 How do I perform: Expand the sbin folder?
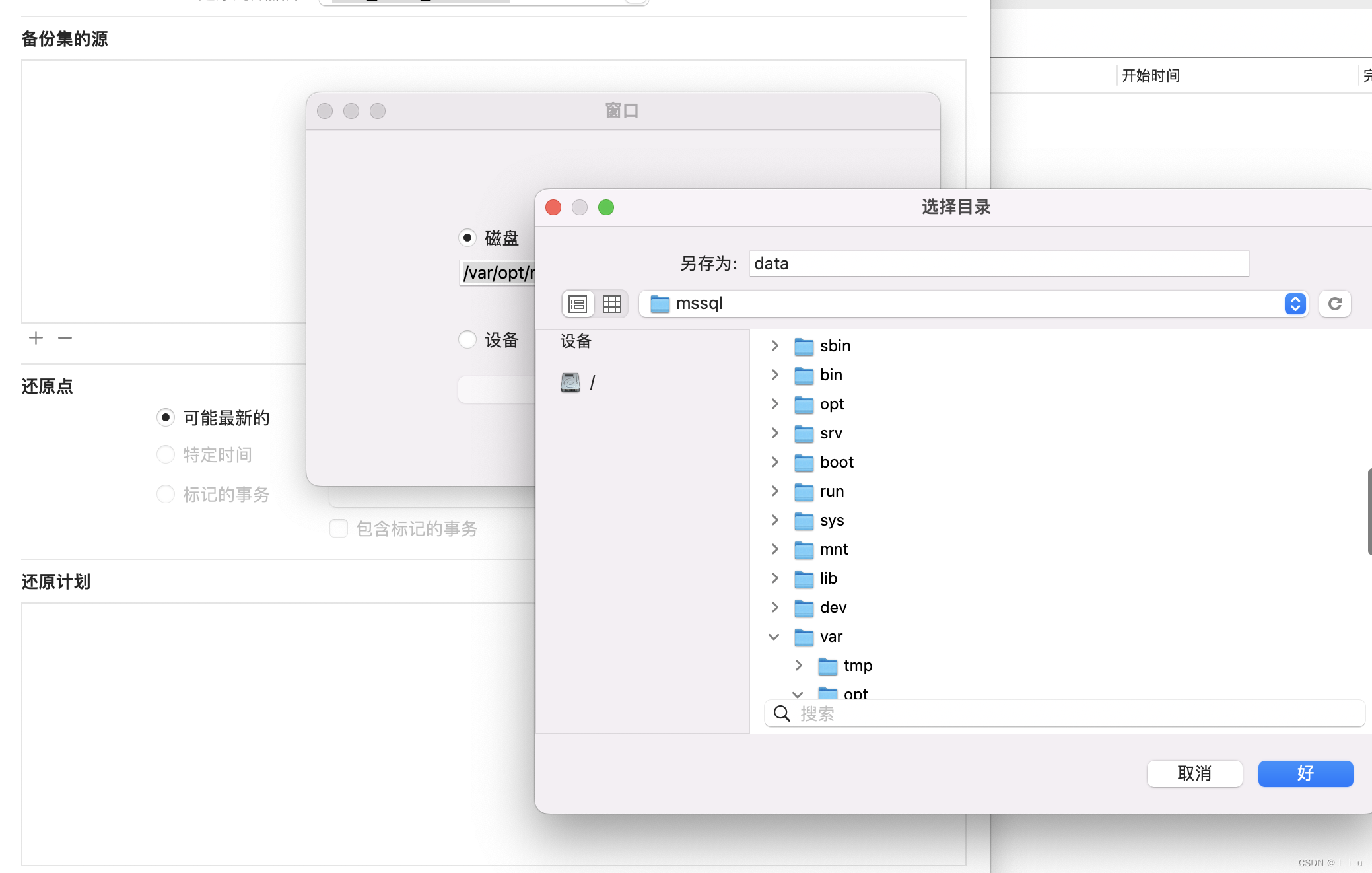point(774,345)
